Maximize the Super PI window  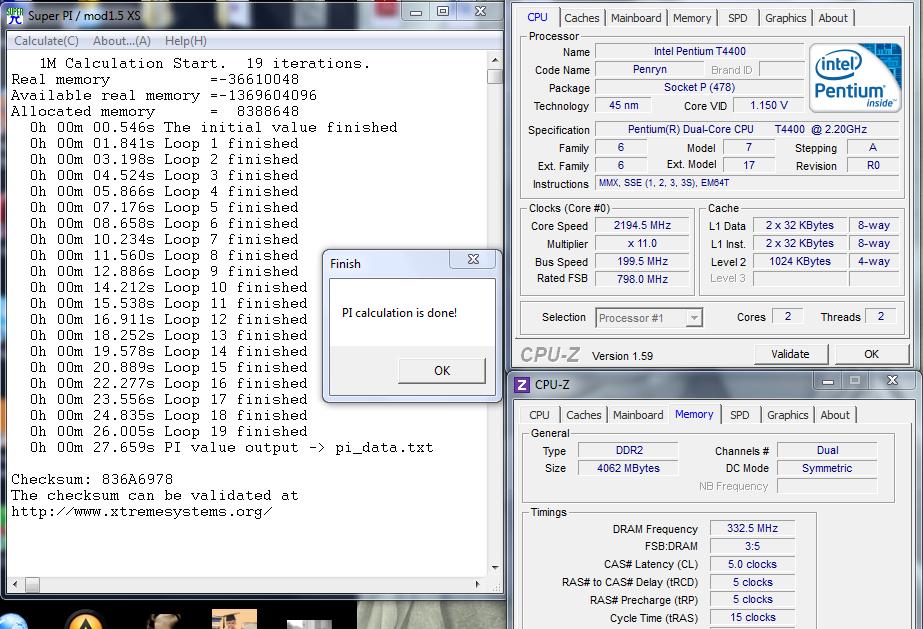(x=443, y=12)
